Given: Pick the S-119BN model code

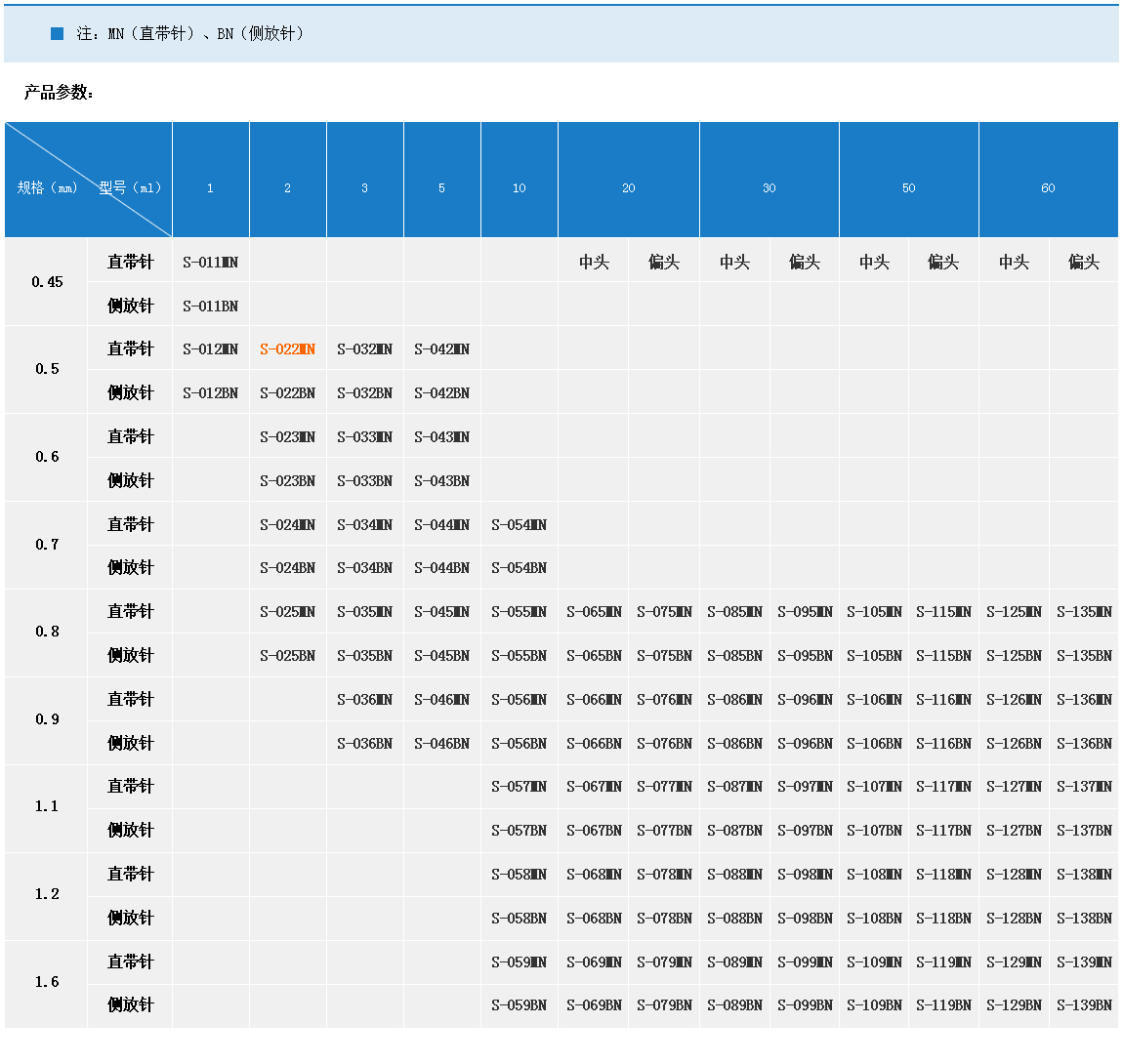Looking at the screenshot, I should [943, 1004].
